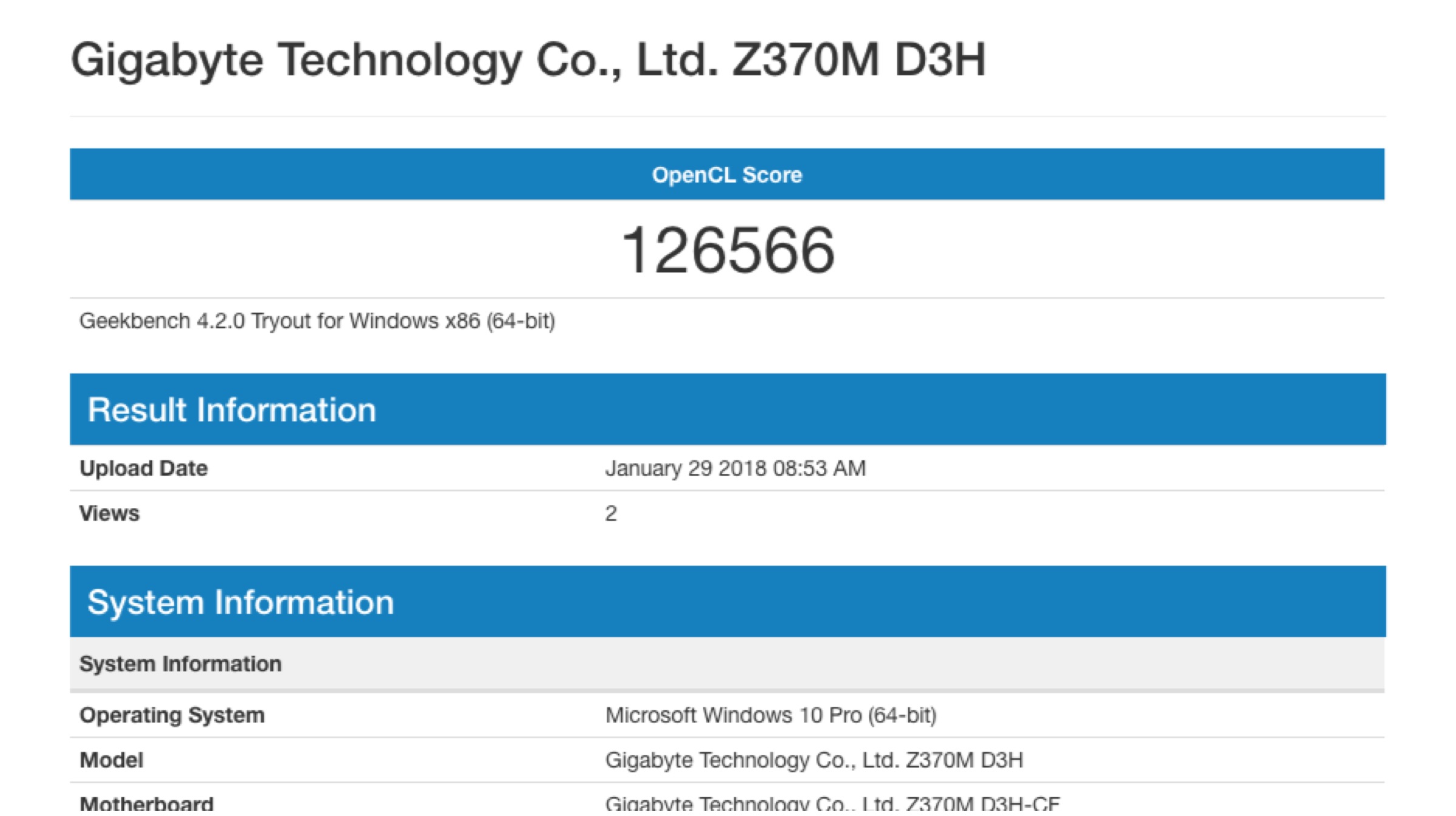Click the Microsoft Windows 10 Pro value
The width and height of the screenshot is (1456, 816).
pyautogui.click(x=770, y=715)
